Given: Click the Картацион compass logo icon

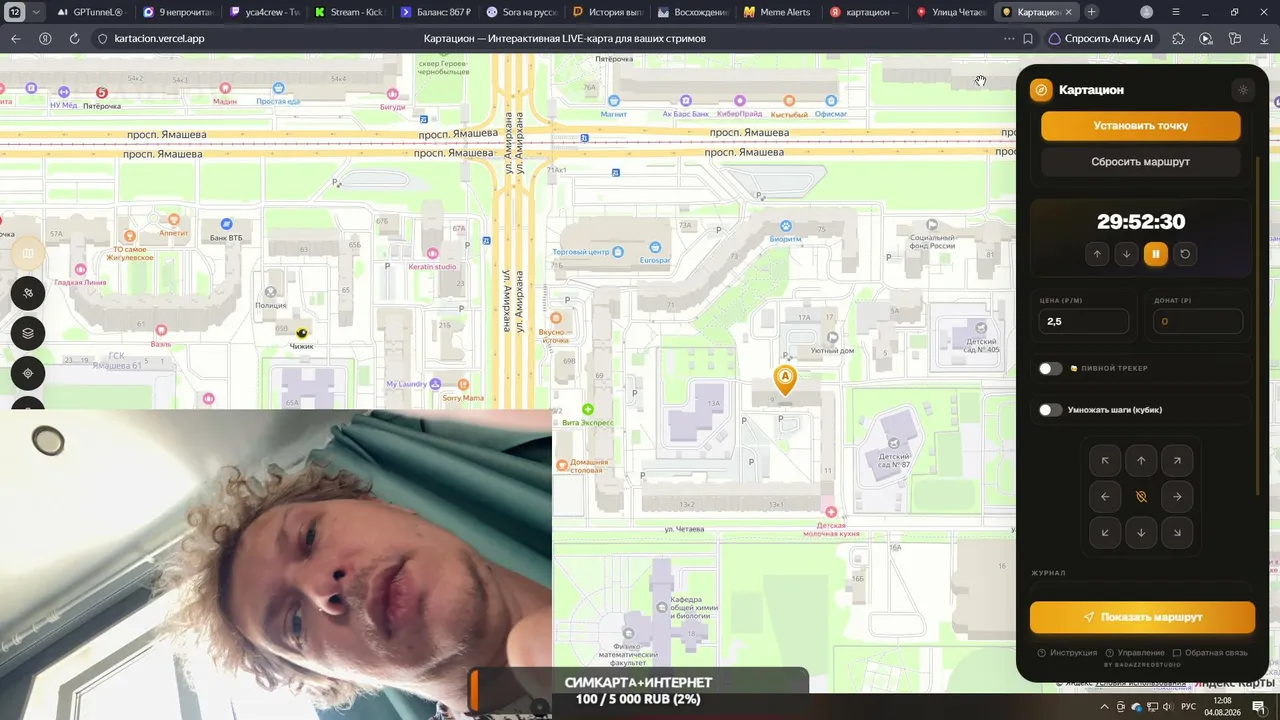Looking at the screenshot, I should (1041, 90).
